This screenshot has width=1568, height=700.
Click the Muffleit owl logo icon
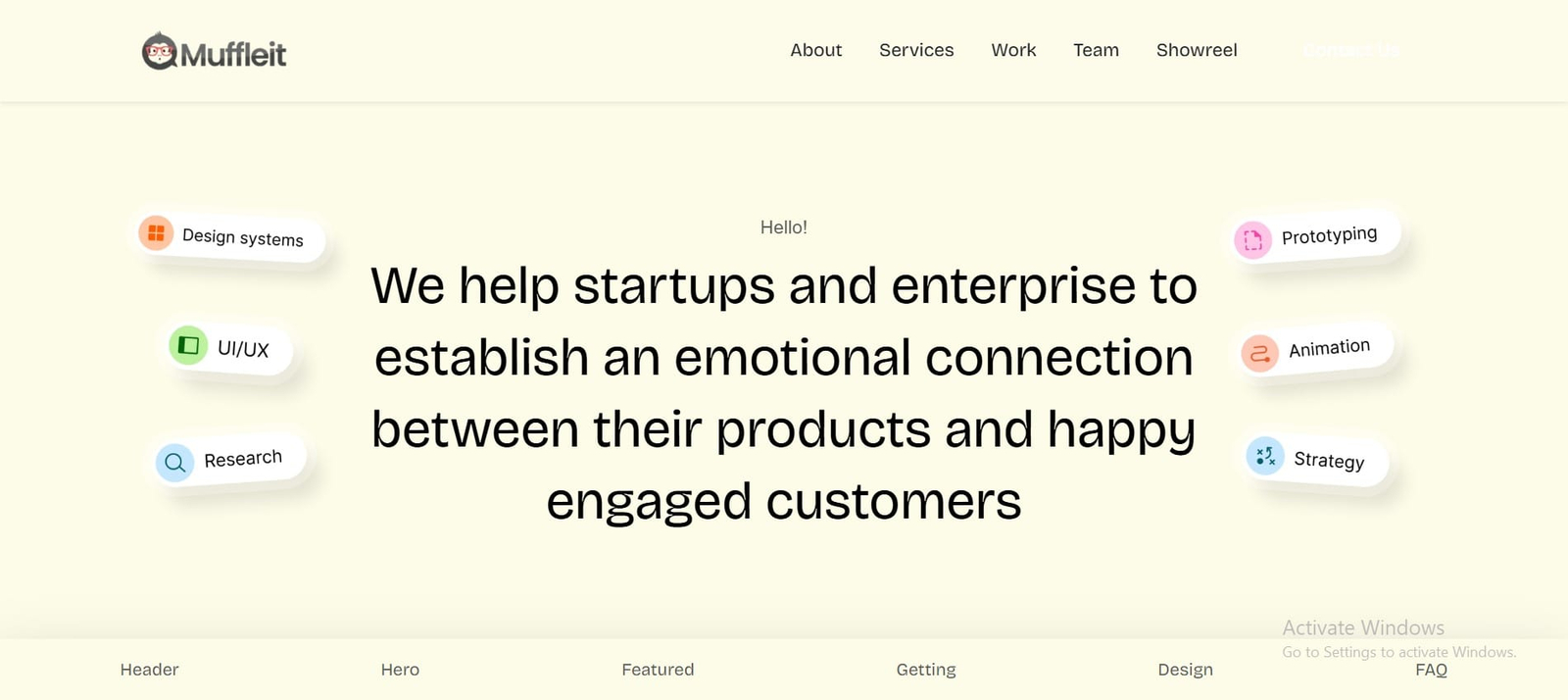[x=159, y=51]
